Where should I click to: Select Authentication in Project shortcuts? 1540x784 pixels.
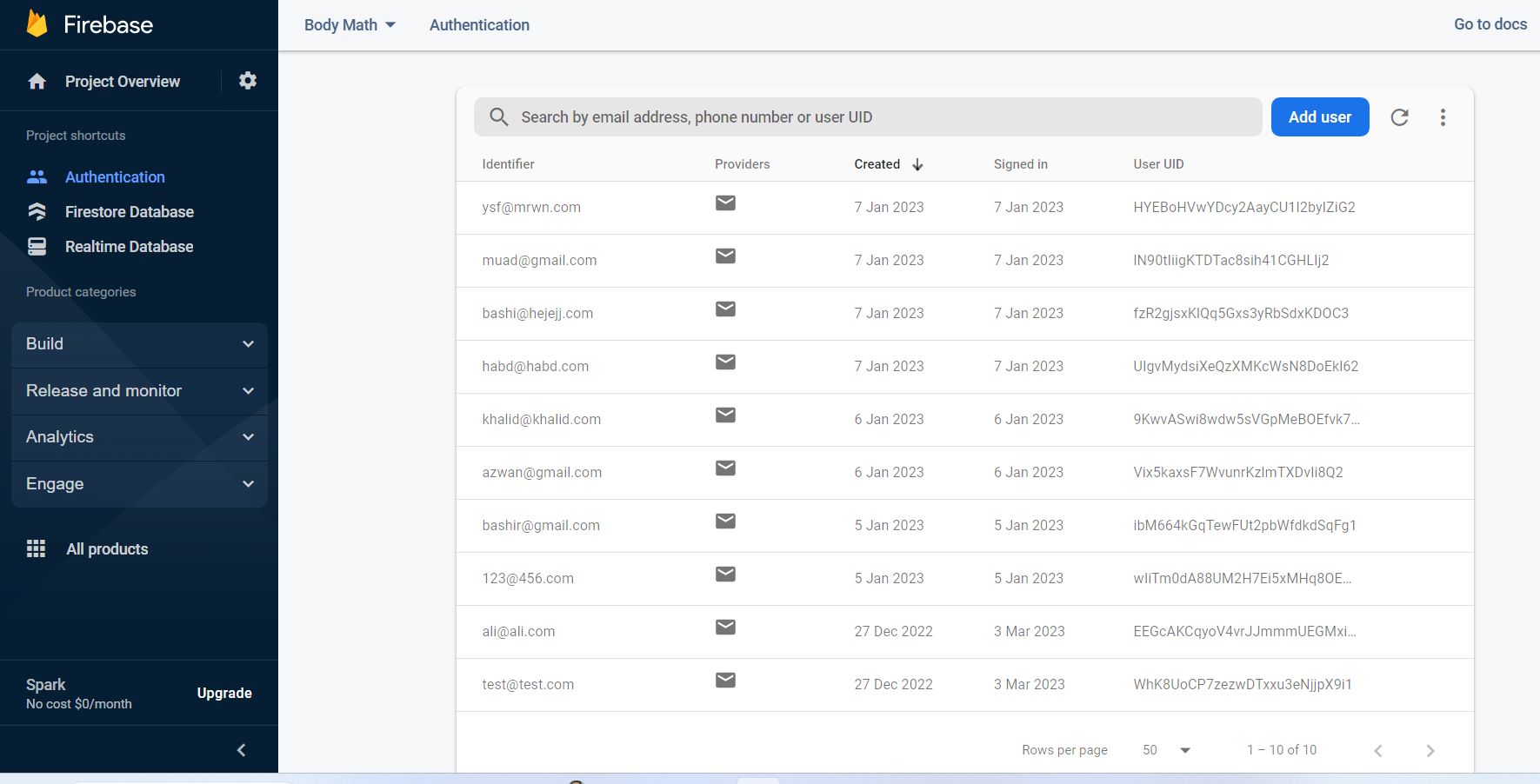pyautogui.click(x=115, y=176)
